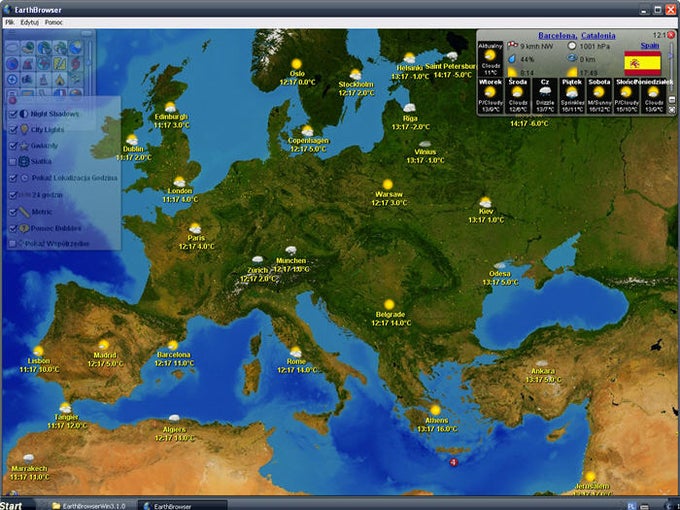Select the Algiers cloud icon
The width and height of the screenshot is (680, 510).
[174, 418]
